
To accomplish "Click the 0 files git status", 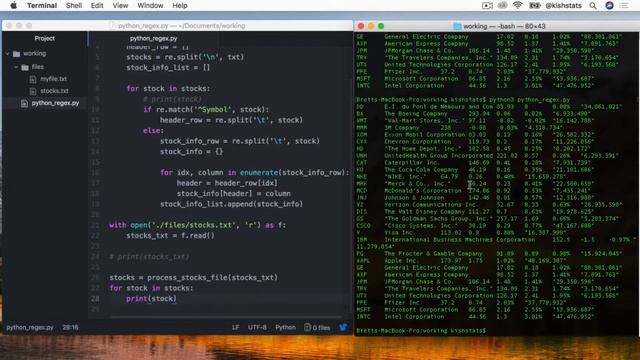I will point(317,327).
